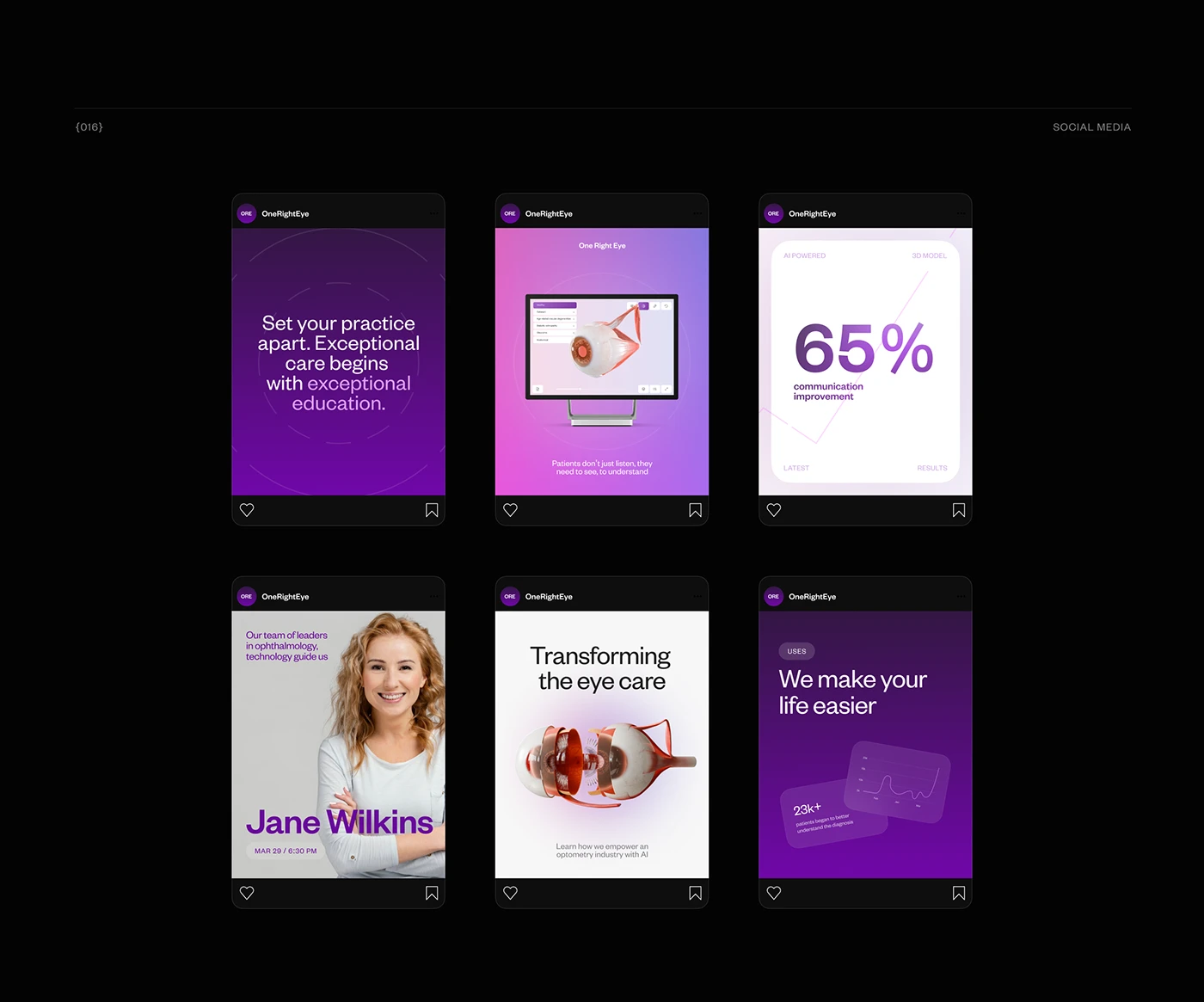
Task: Click the "LATEST" label on the 65% card
Action: (x=796, y=468)
